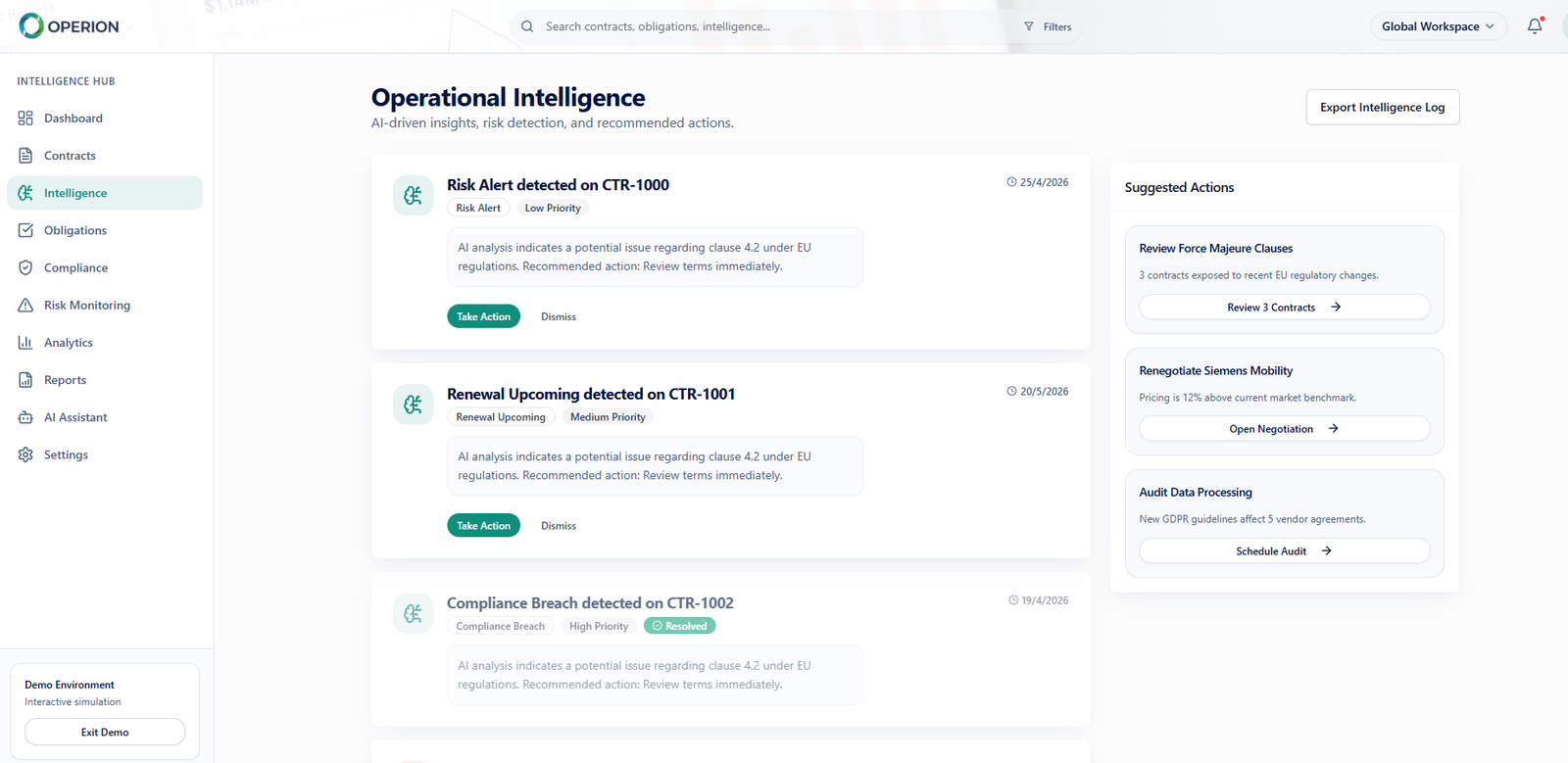Click the Dashboard grid icon
The height and width of the screenshot is (763, 1568).
[25, 119]
